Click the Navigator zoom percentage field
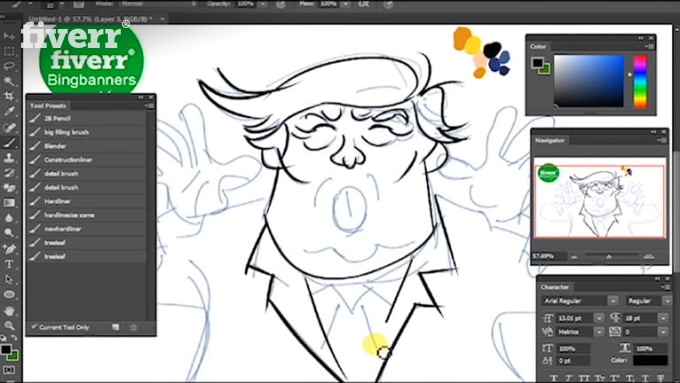 (x=548, y=256)
